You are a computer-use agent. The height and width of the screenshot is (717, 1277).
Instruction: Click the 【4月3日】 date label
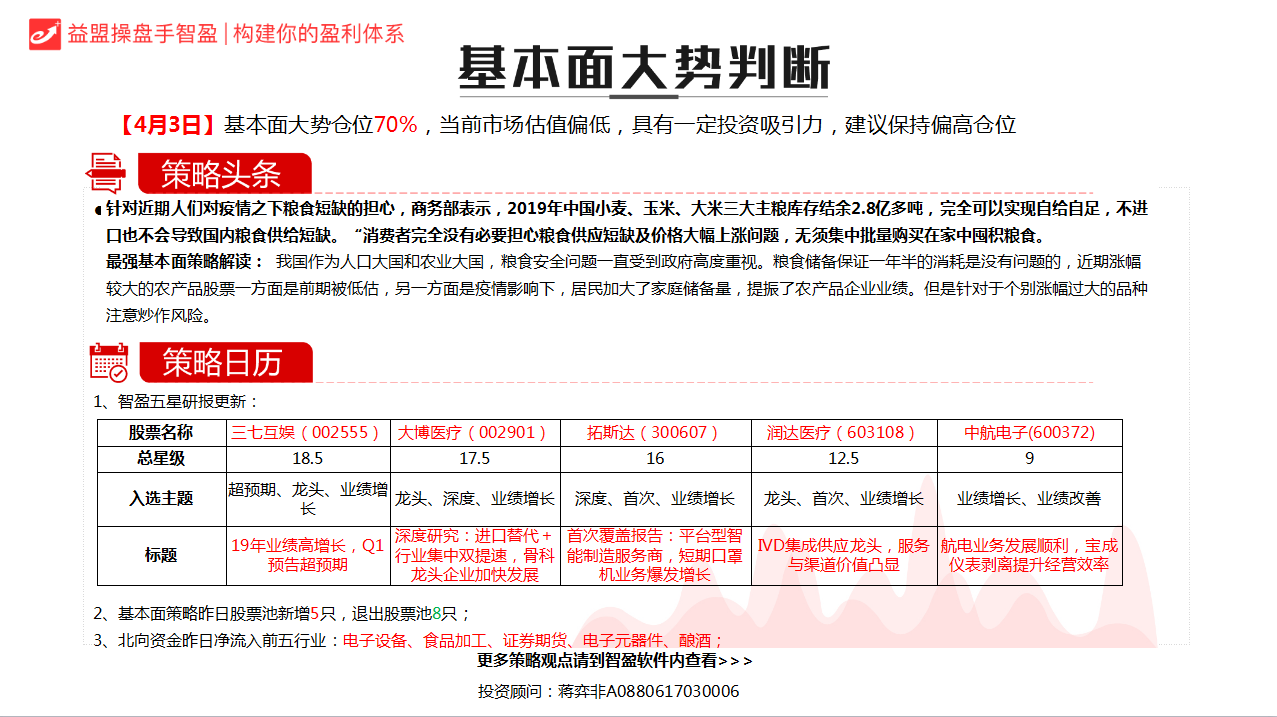coord(168,125)
